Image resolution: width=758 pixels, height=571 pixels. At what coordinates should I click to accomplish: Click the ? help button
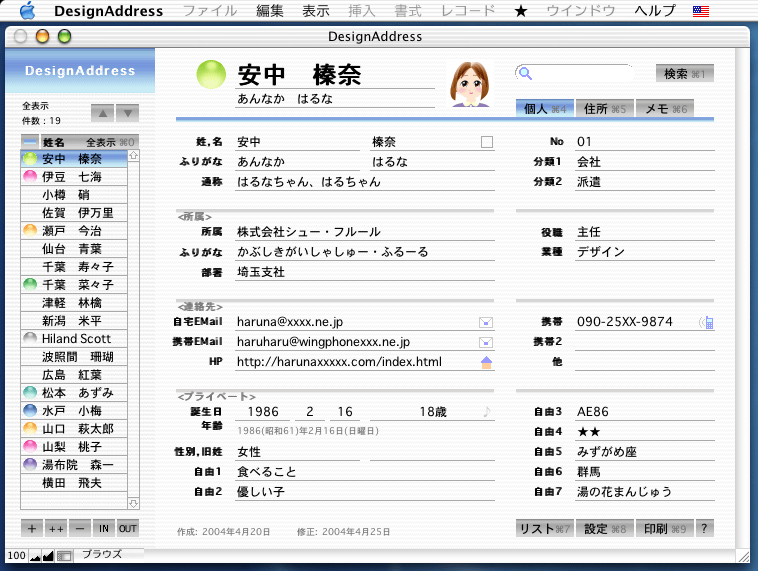[705, 529]
